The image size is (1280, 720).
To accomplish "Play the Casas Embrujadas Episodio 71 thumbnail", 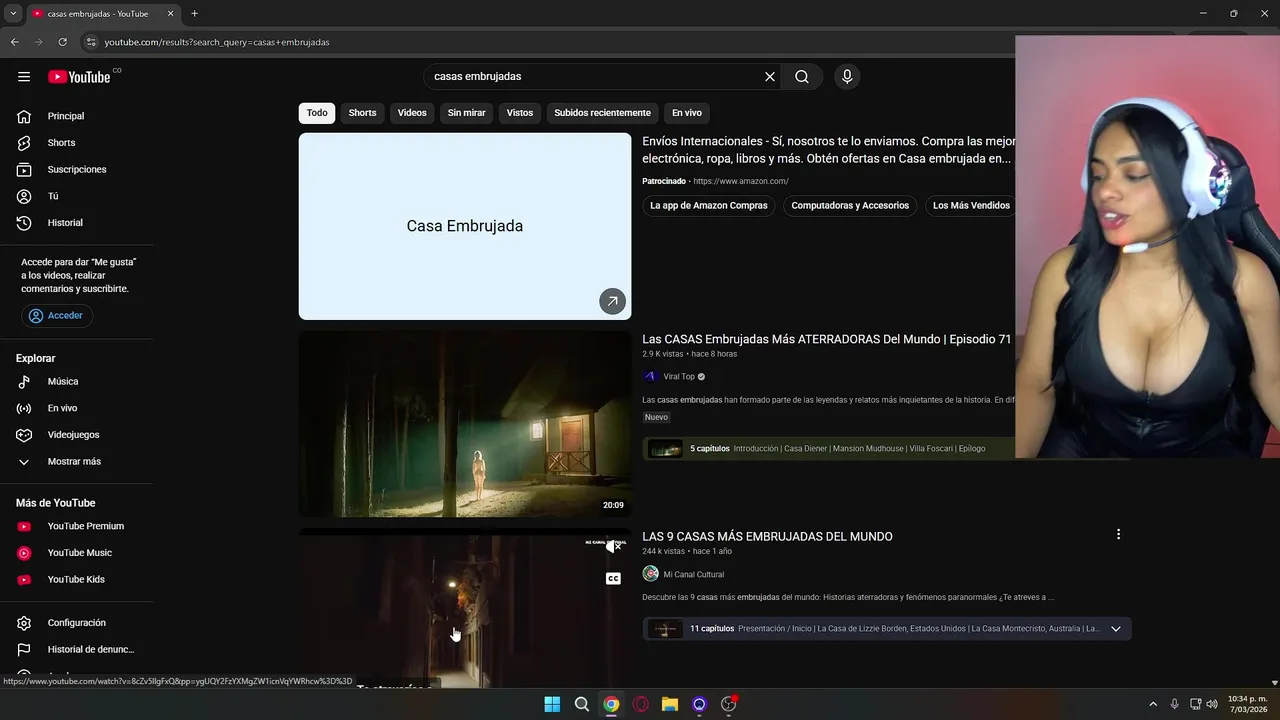I will (x=465, y=424).
